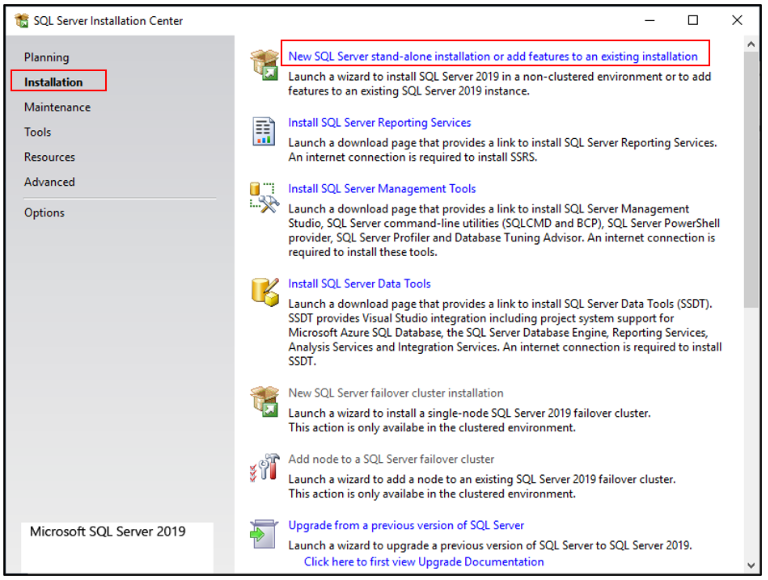Image resolution: width=768 pixels, height=580 pixels.
Task: Click the SQL Server Data Tools icon
Action: click(x=265, y=292)
